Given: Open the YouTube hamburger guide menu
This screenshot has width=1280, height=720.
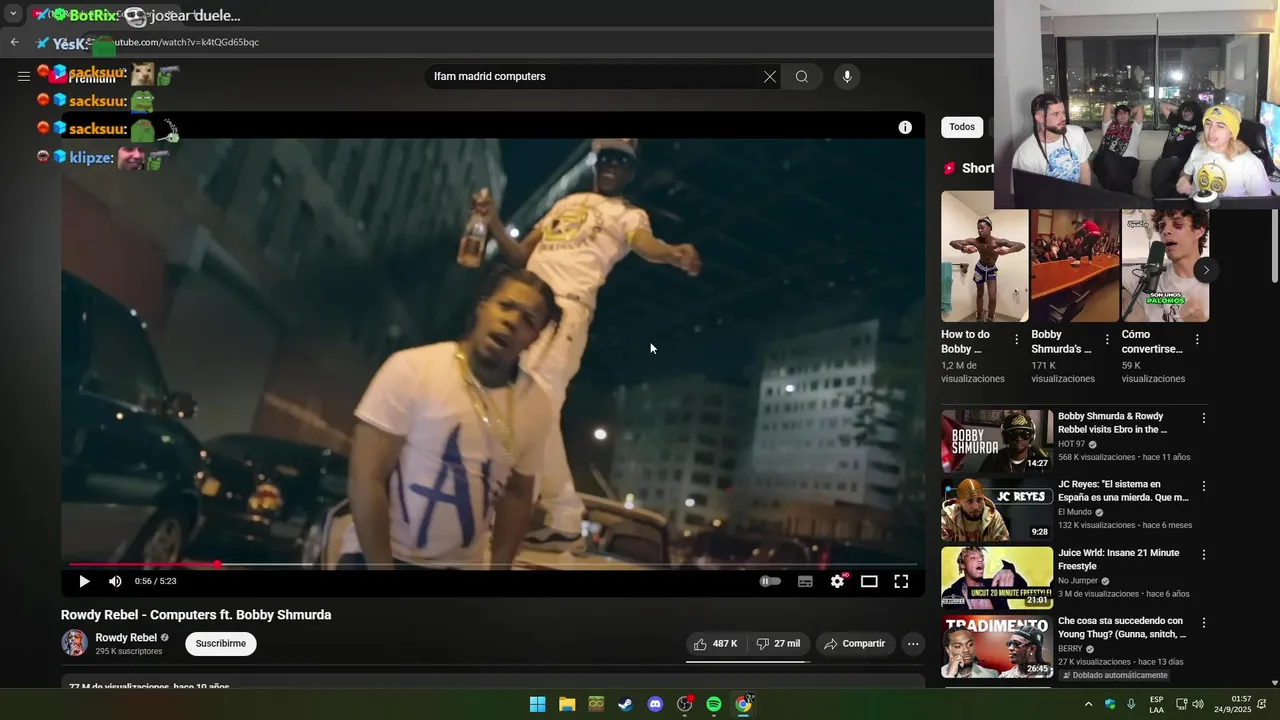Looking at the screenshot, I should click(23, 76).
